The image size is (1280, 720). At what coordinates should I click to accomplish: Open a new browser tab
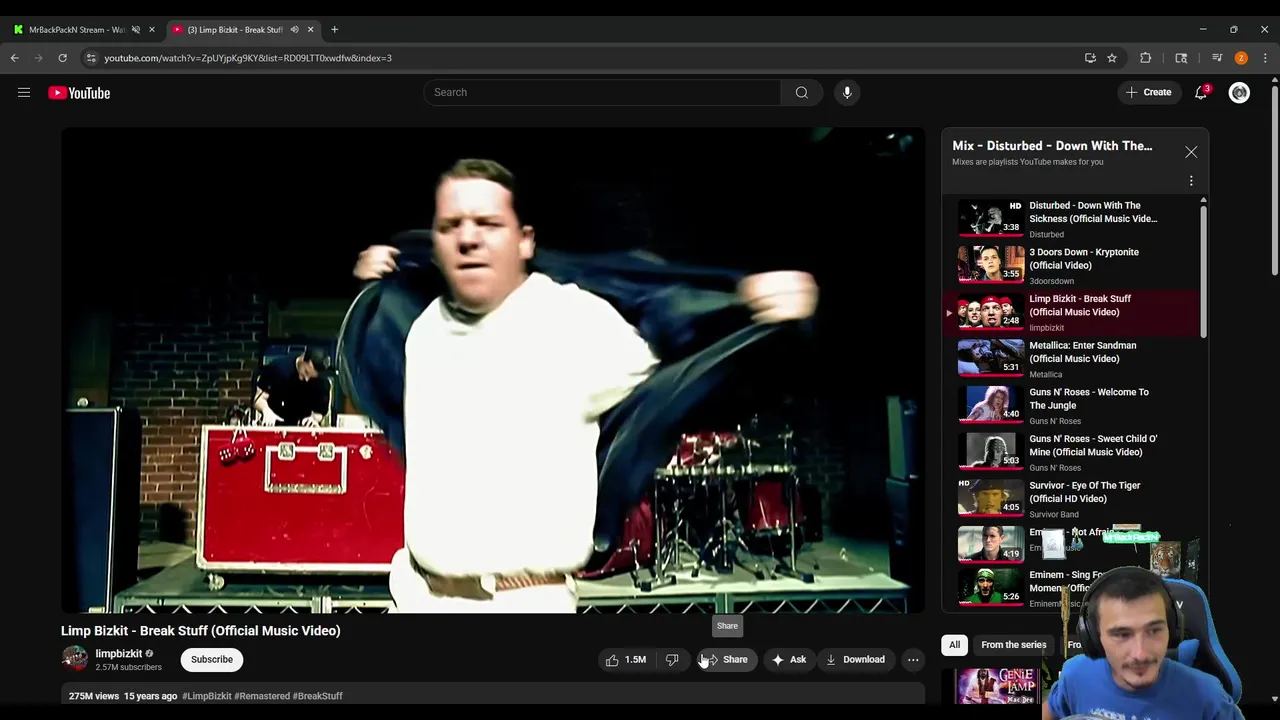334,30
